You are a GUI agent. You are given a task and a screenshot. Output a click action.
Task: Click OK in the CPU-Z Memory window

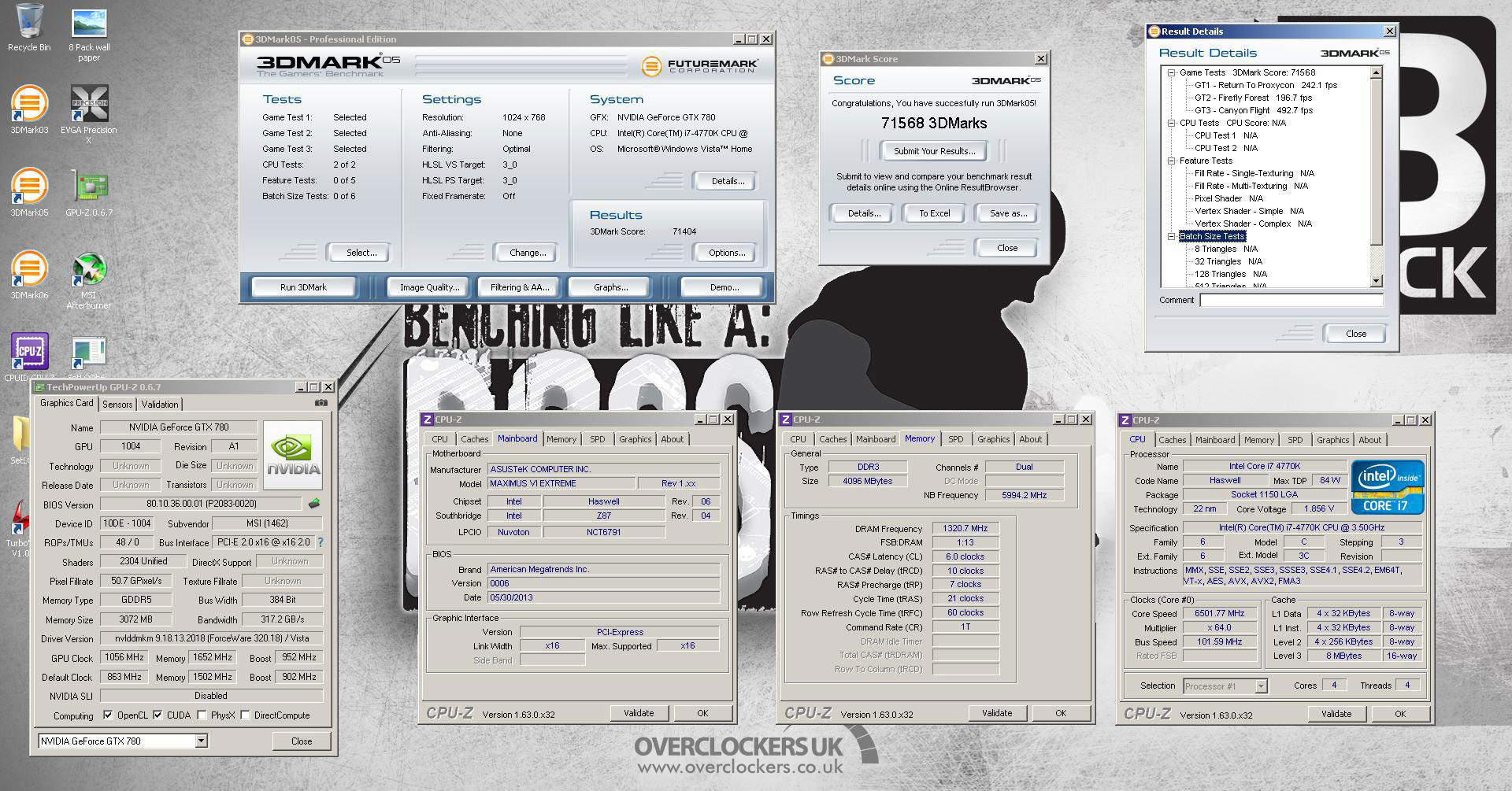tap(1061, 713)
